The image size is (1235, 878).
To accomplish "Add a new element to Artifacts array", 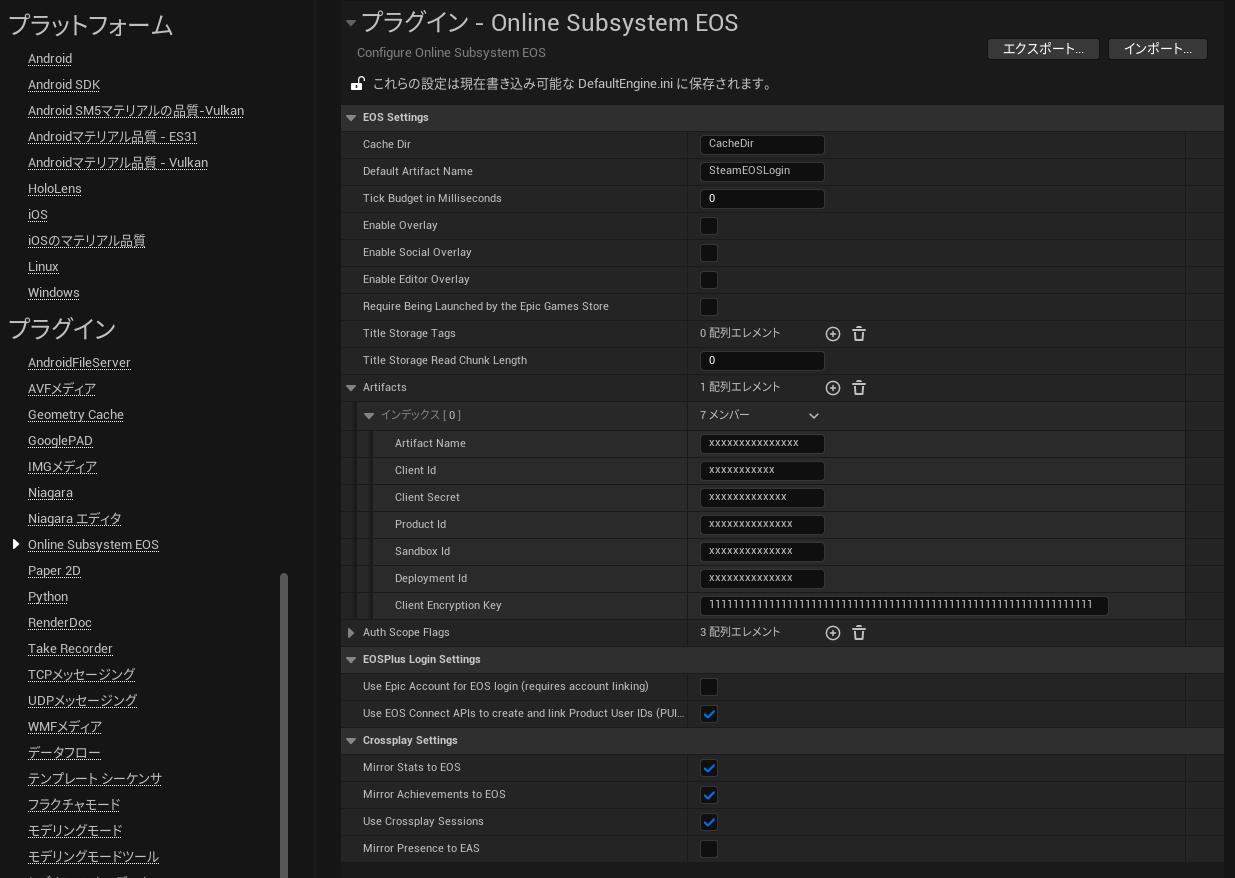I will click(x=833, y=388).
